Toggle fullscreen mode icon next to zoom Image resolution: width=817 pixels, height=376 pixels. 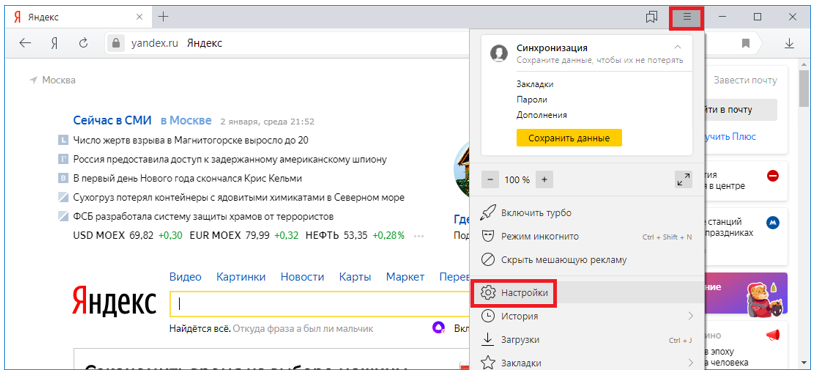coord(683,180)
